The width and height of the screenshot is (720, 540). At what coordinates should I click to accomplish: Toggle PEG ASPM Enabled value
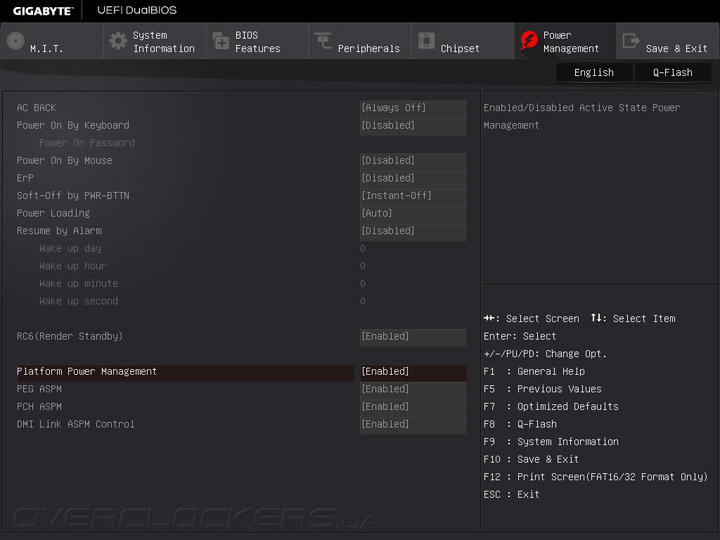click(413, 389)
